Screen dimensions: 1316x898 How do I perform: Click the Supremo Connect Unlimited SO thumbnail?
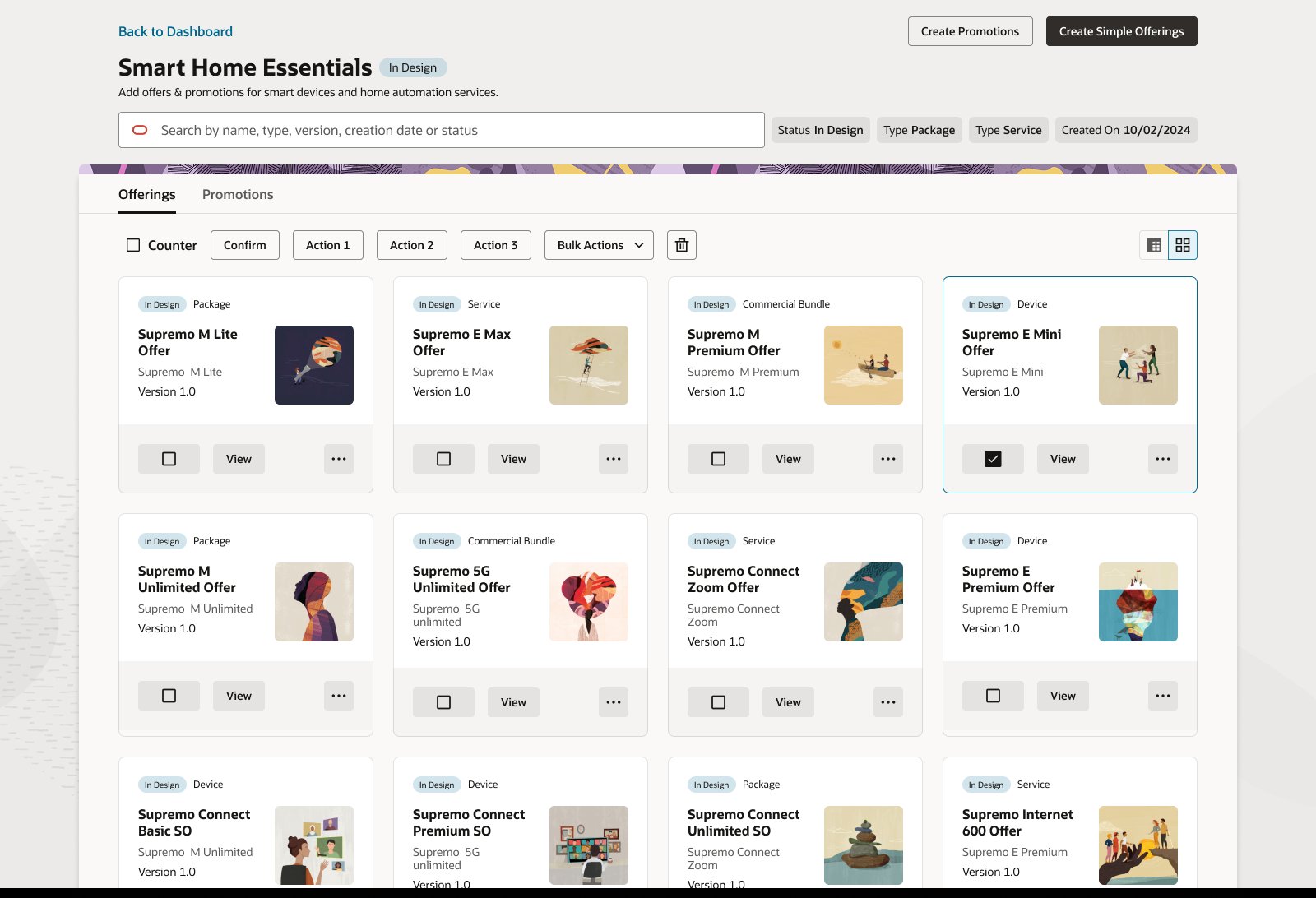click(864, 845)
